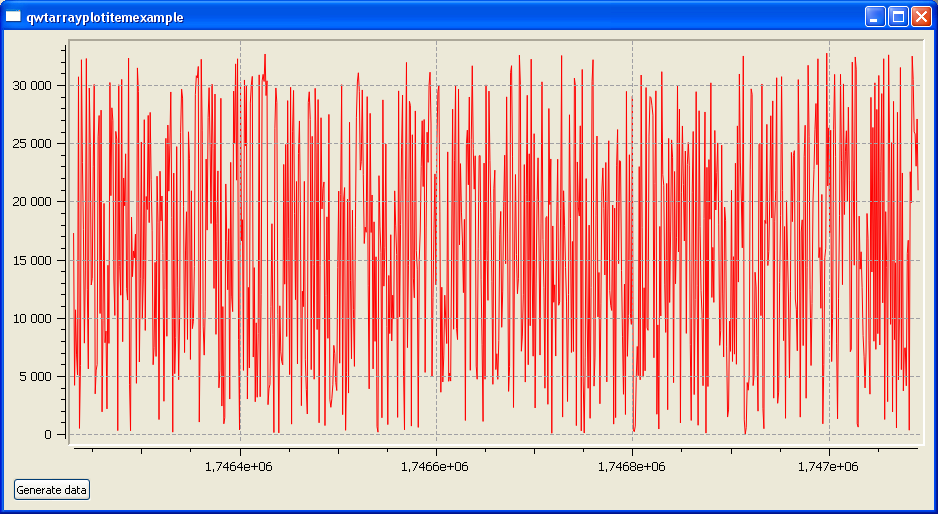Close the qwtarrayplotitemexample window
Viewport: 938px width, 514px height.
tap(921, 17)
